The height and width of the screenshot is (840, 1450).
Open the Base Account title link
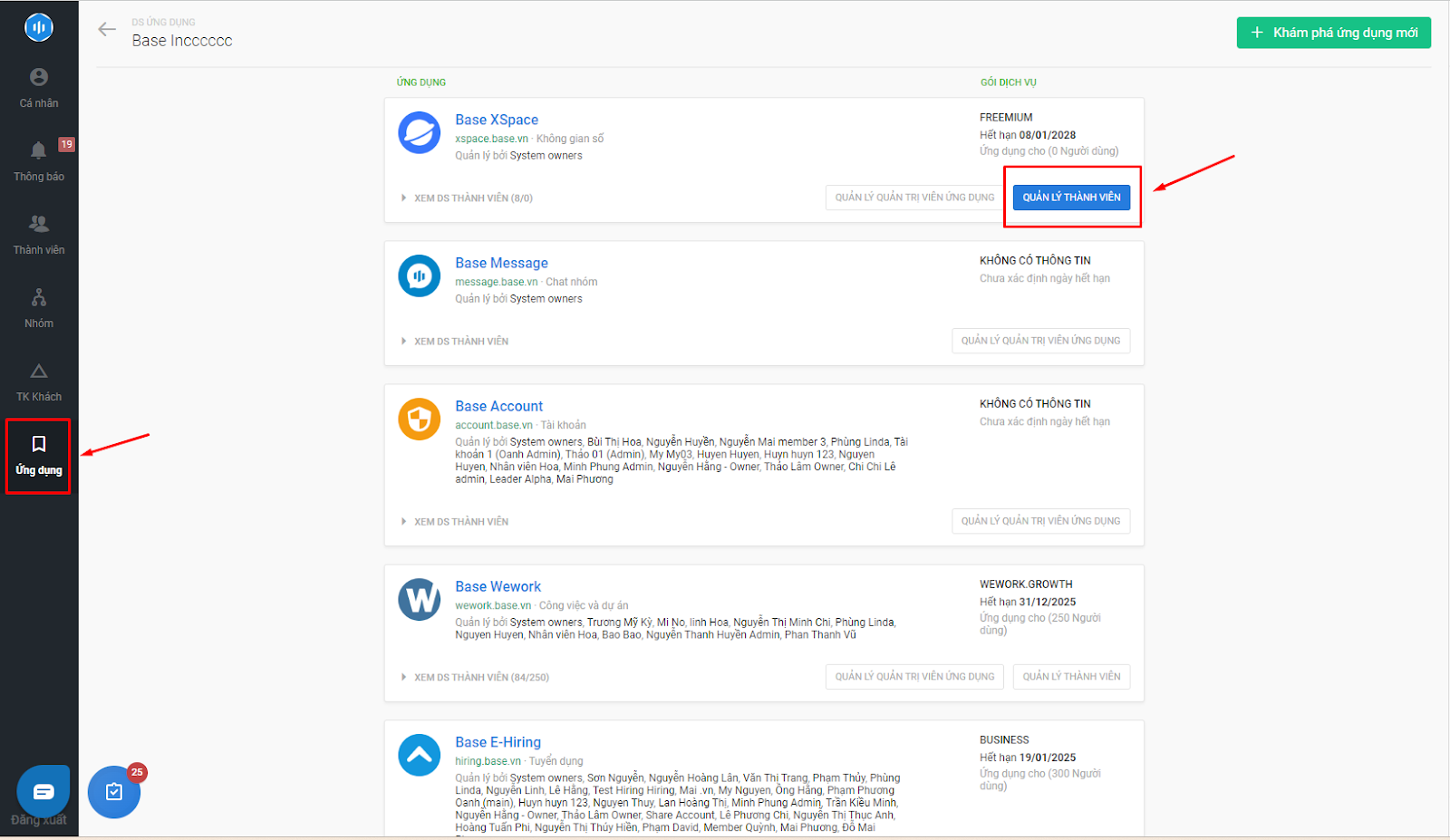[498, 406]
